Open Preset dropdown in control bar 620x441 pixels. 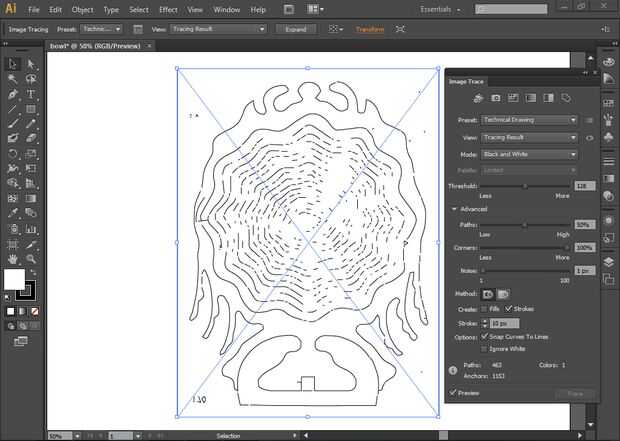(x=101, y=29)
